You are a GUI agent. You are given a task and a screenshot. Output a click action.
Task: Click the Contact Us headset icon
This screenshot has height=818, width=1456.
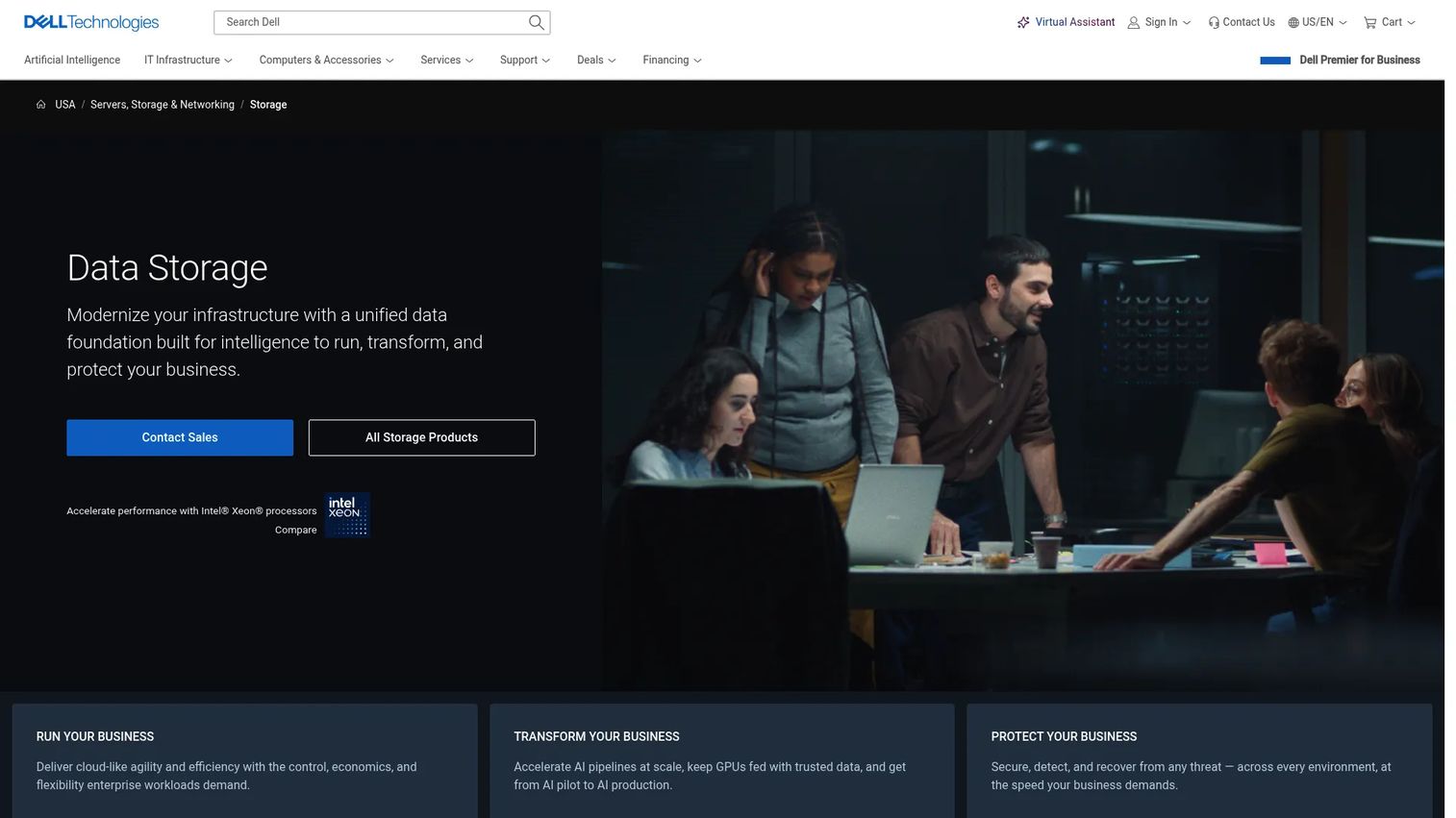tap(1214, 22)
